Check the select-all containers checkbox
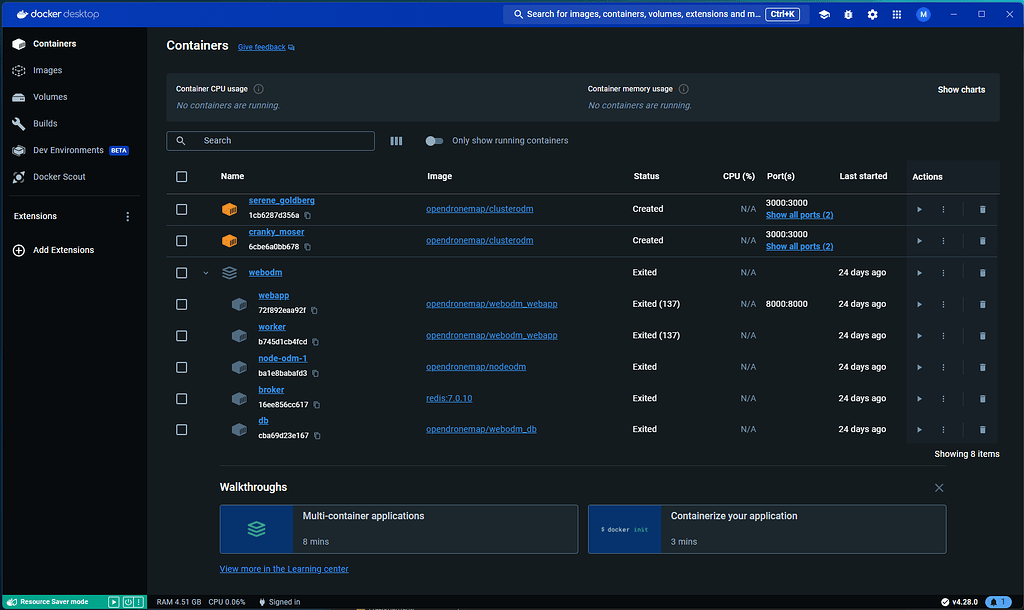The image size is (1024, 610). (x=181, y=176)
